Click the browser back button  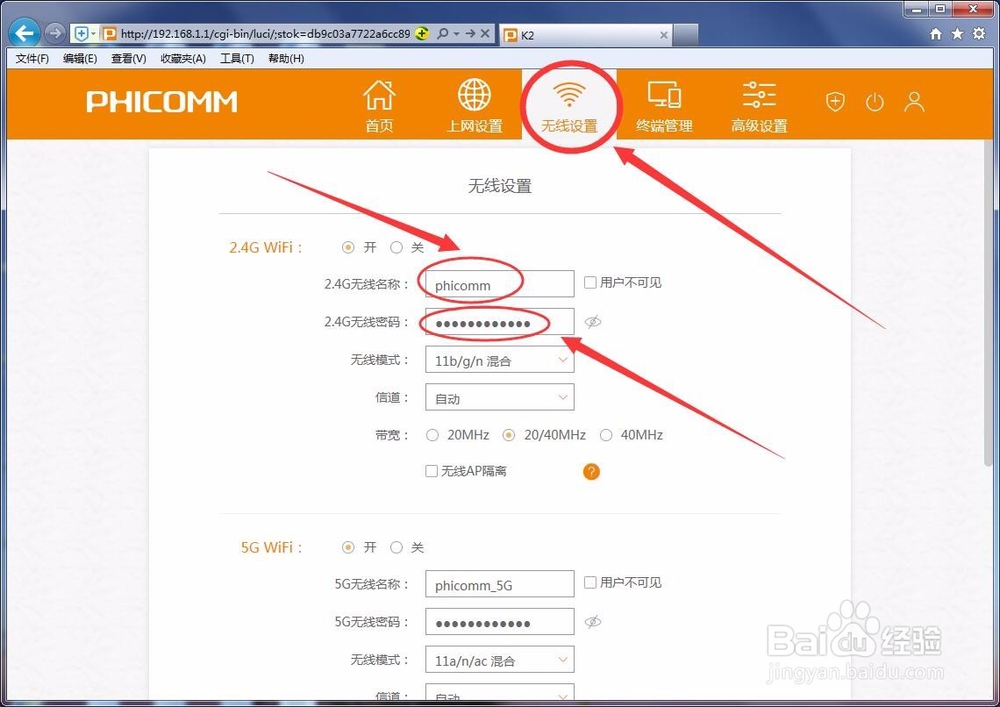pos(22,32)
